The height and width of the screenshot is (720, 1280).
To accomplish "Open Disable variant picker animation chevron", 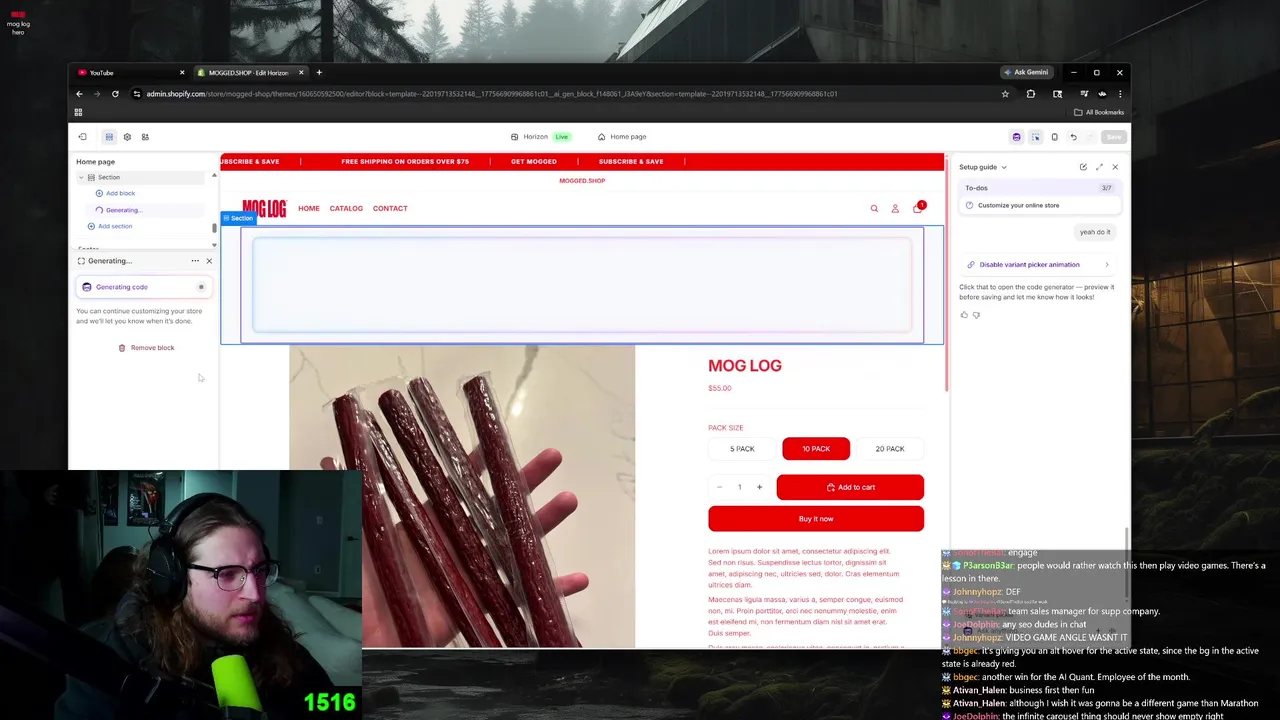I will (1107, 265).
